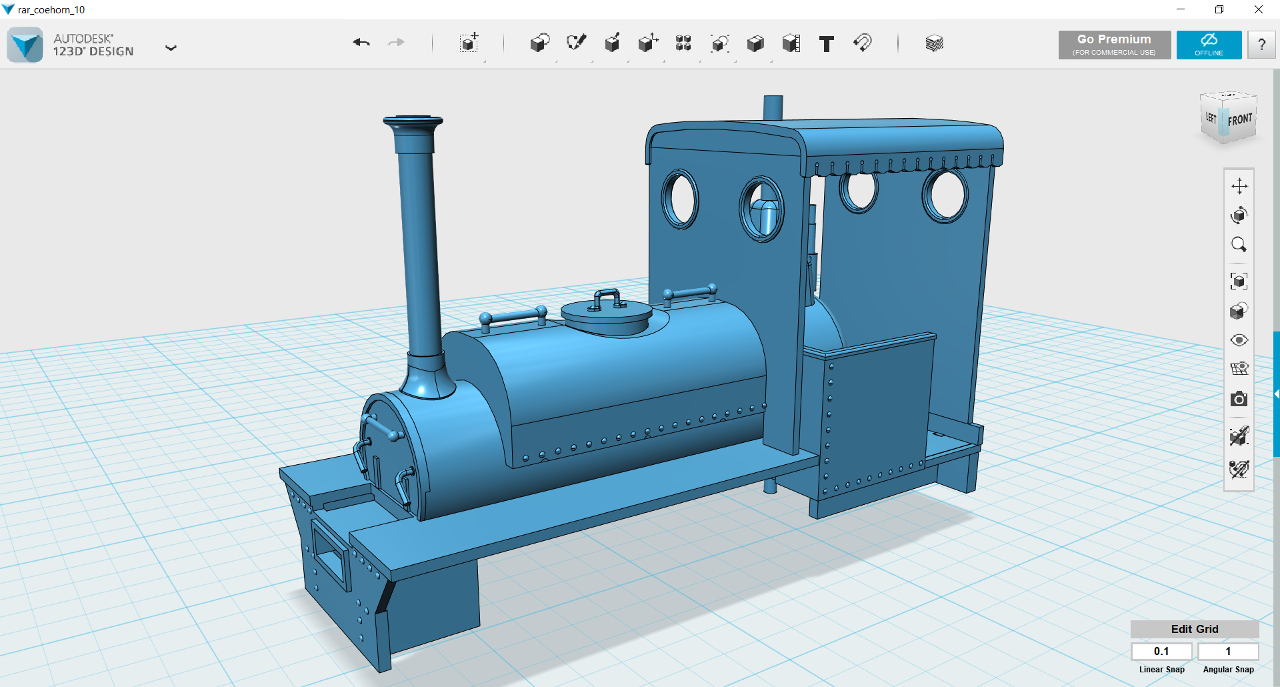Viewport: 1280px width, 687px height.
Task: Click the Edit Grid button
Action: click(x=1194, y=629)
